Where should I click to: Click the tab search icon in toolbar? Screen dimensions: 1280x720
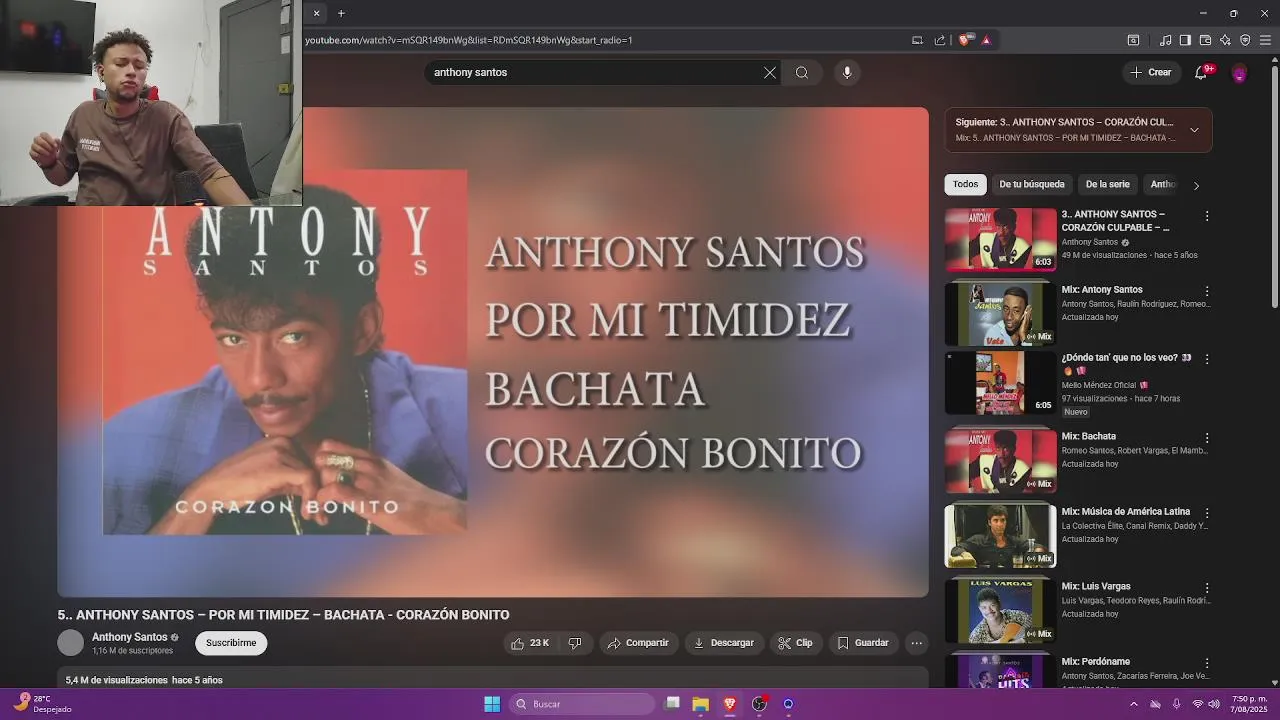point(1133,40)
